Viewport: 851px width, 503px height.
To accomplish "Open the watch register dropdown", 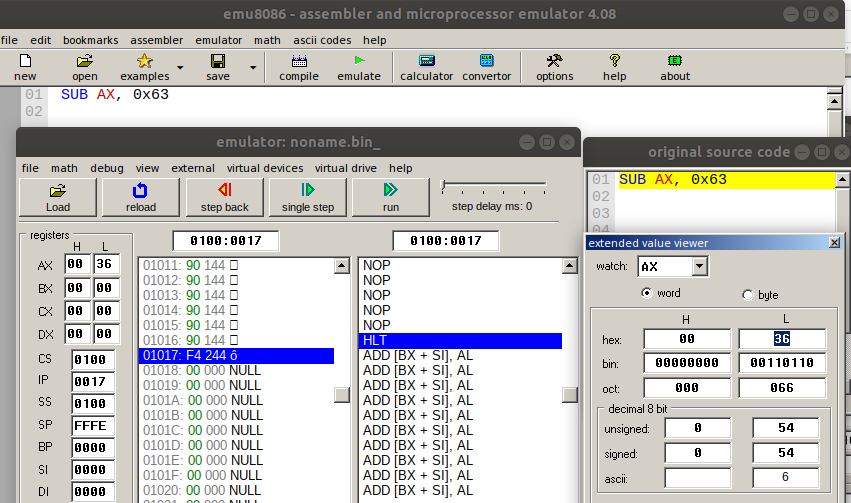I will [x=699, y=266].
